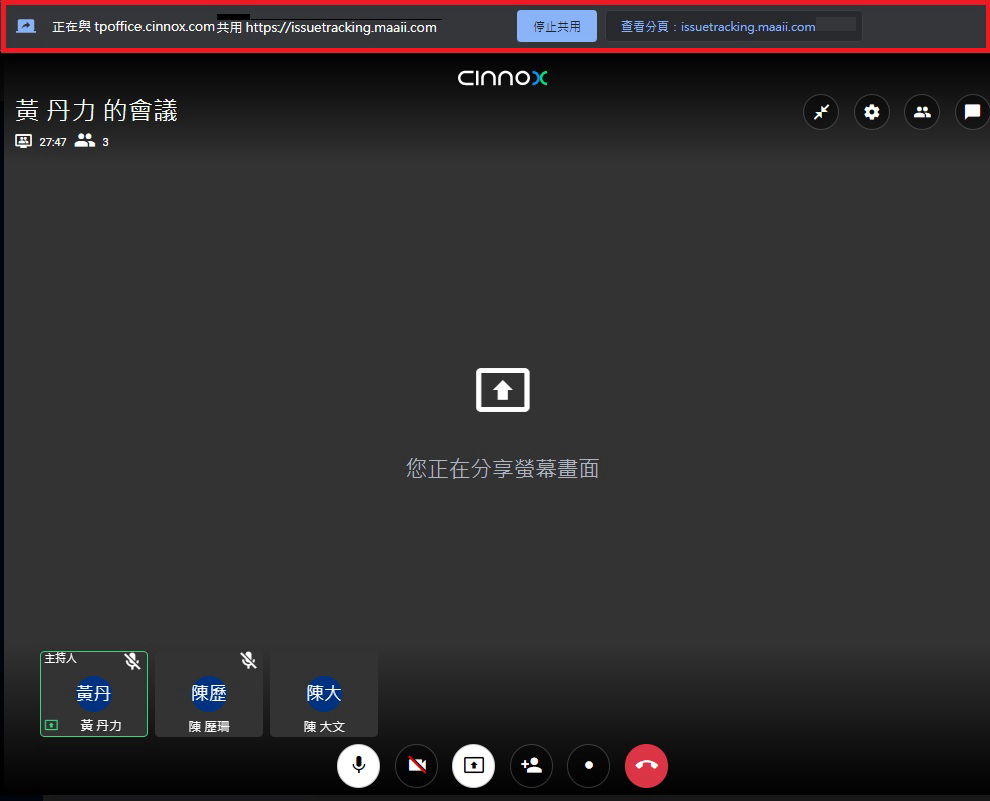Start recording the meeting
Screen dimensions: 990x801
[588, 766]
